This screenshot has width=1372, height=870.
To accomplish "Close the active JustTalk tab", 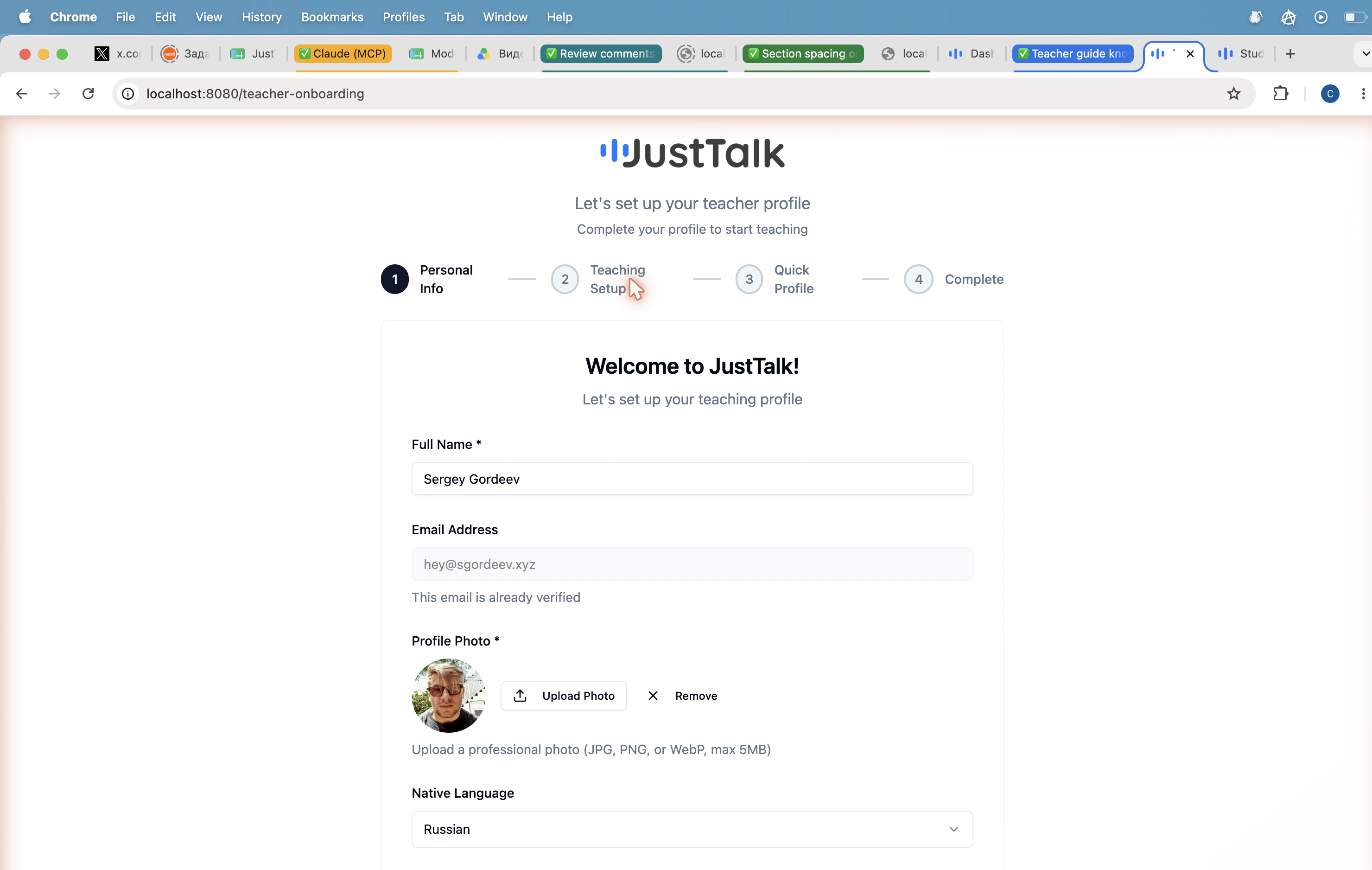I will pos(1190,54).
